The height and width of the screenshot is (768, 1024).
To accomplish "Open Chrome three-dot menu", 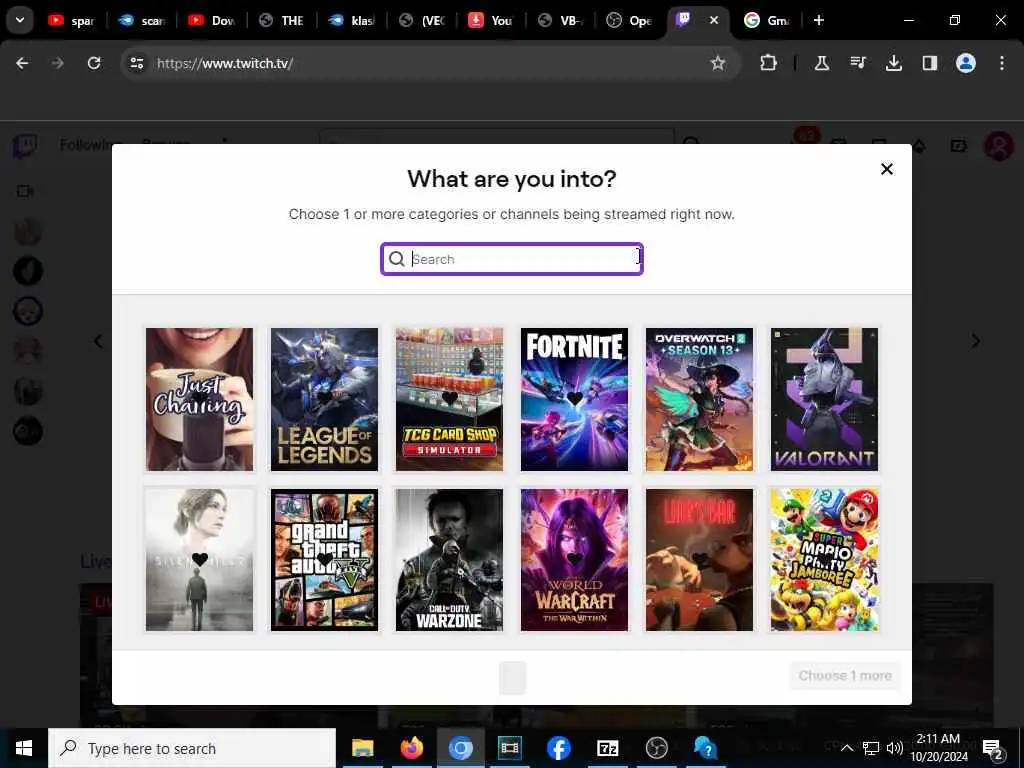I will (x=1001, y=63).
